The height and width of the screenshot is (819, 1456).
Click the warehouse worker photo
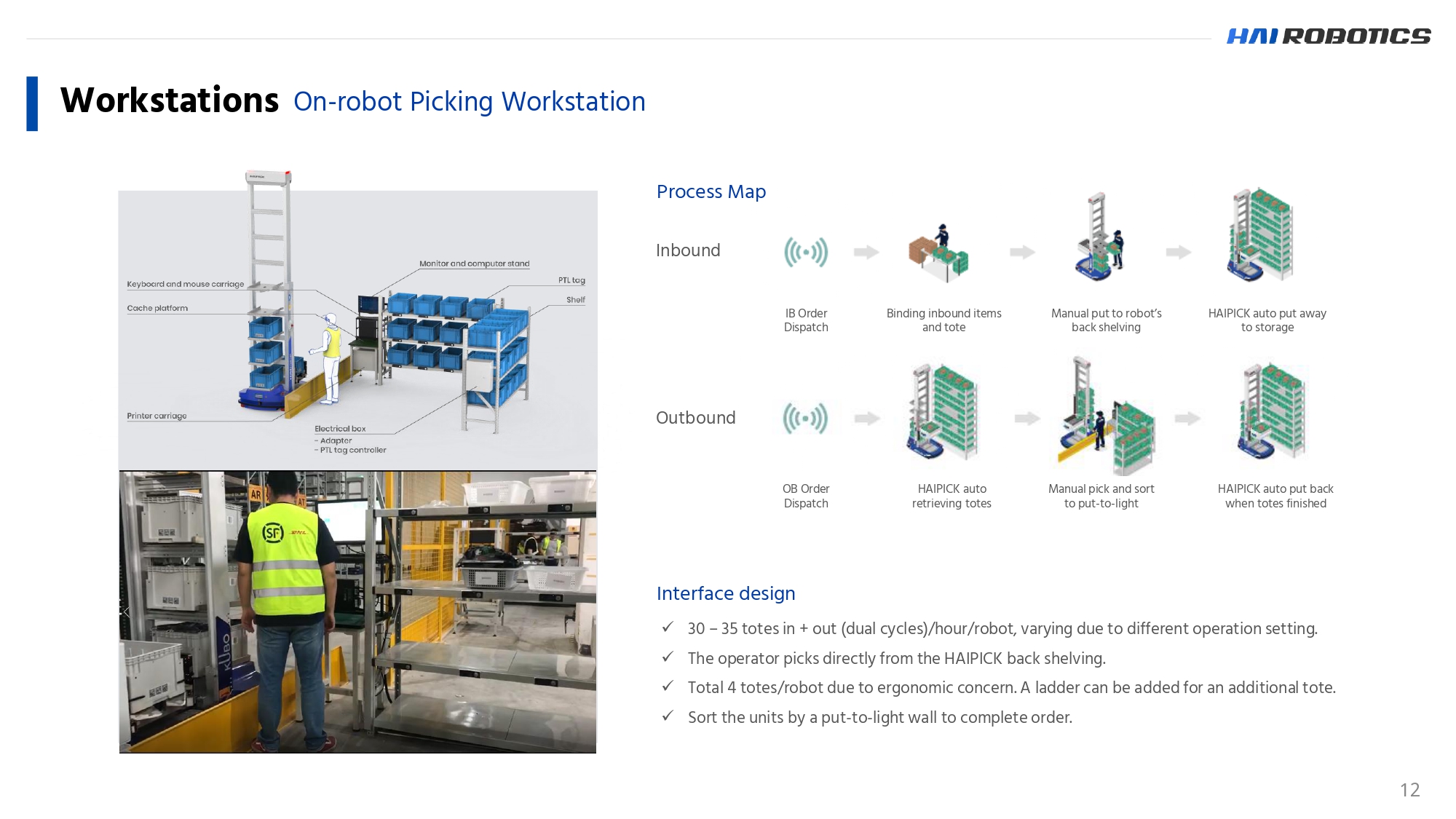coord(357,612)
